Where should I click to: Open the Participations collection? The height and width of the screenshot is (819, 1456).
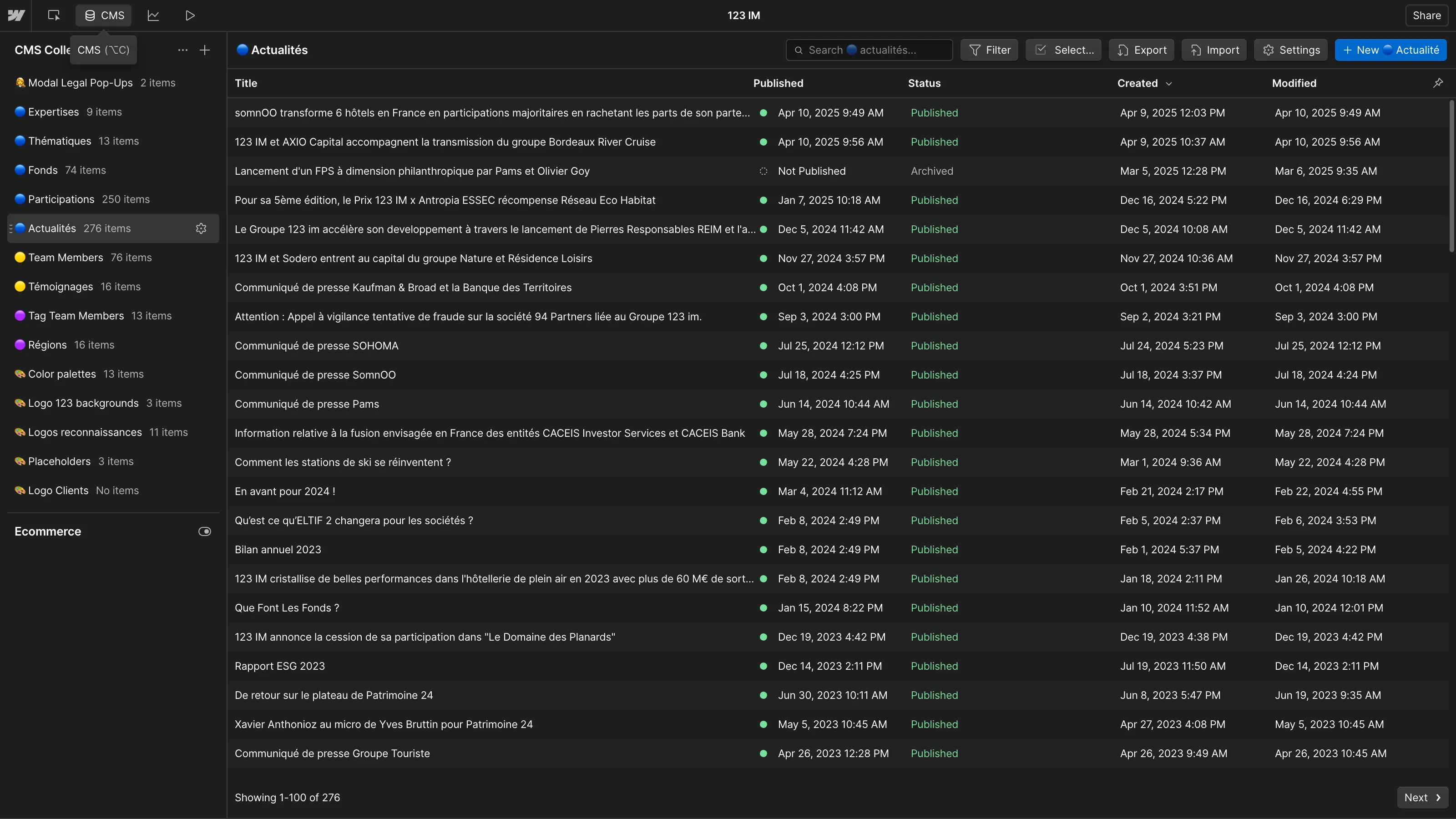click(113, 199)
